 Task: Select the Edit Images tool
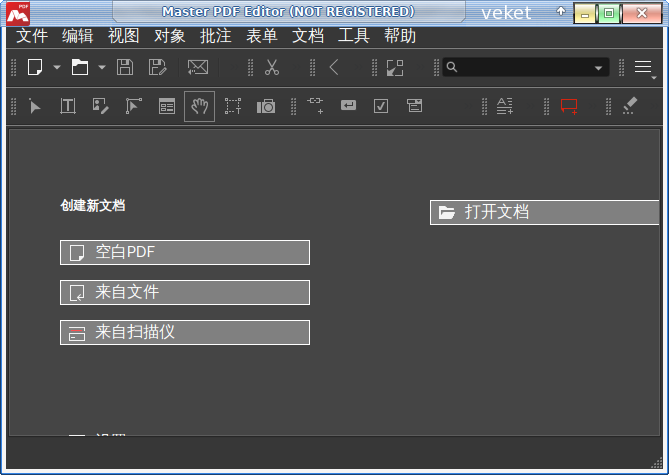click(101, 106)
